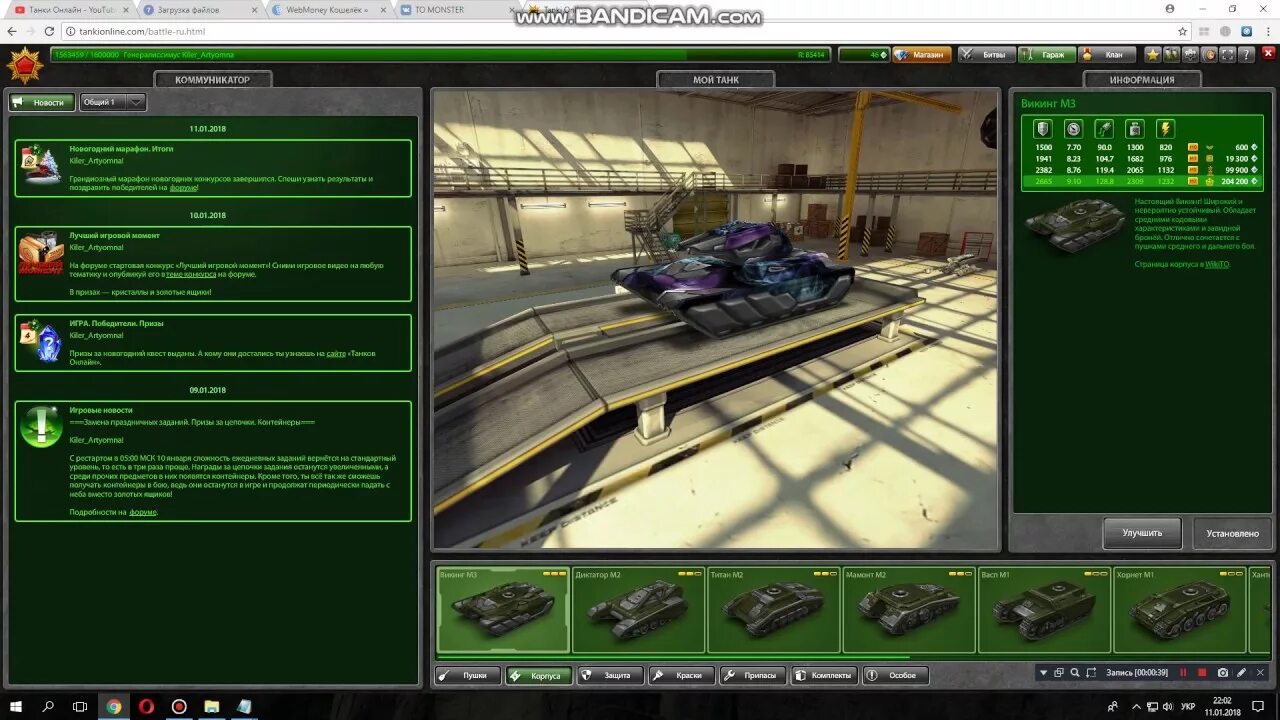Click the gold star icon in top bar

(x=1153, y=55)
